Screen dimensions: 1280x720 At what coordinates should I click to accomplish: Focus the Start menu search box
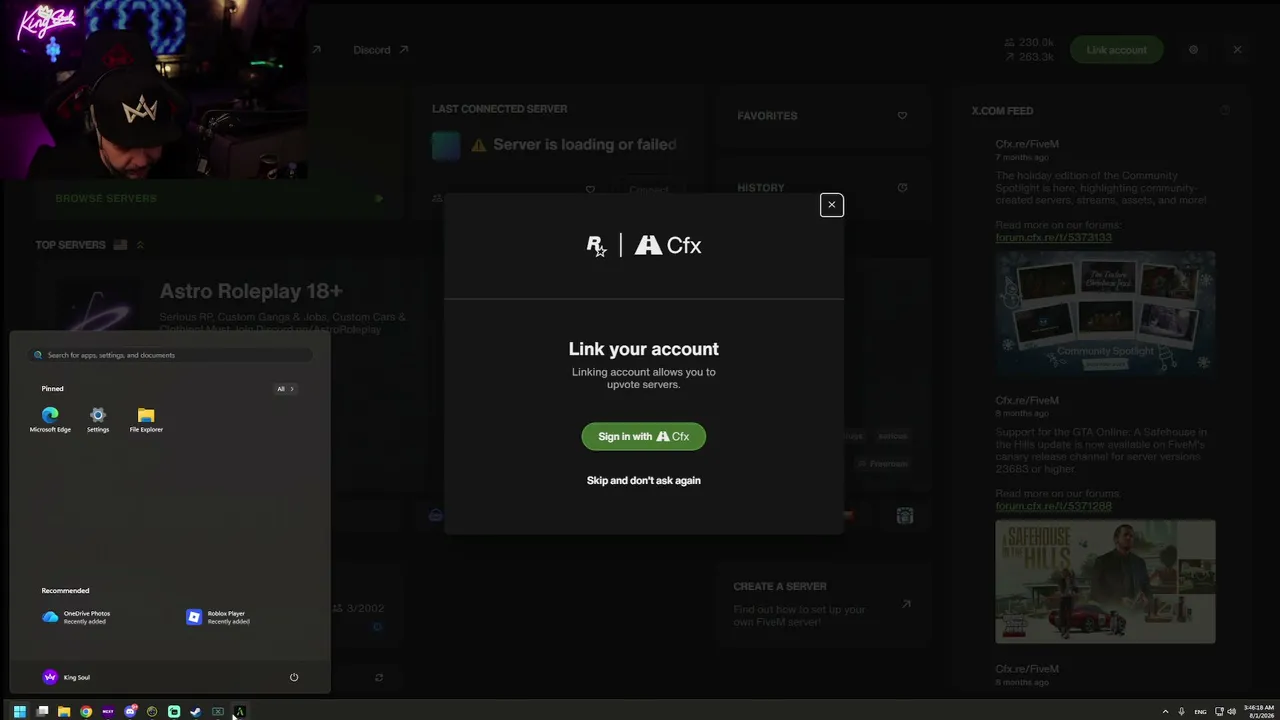point(171,355)
